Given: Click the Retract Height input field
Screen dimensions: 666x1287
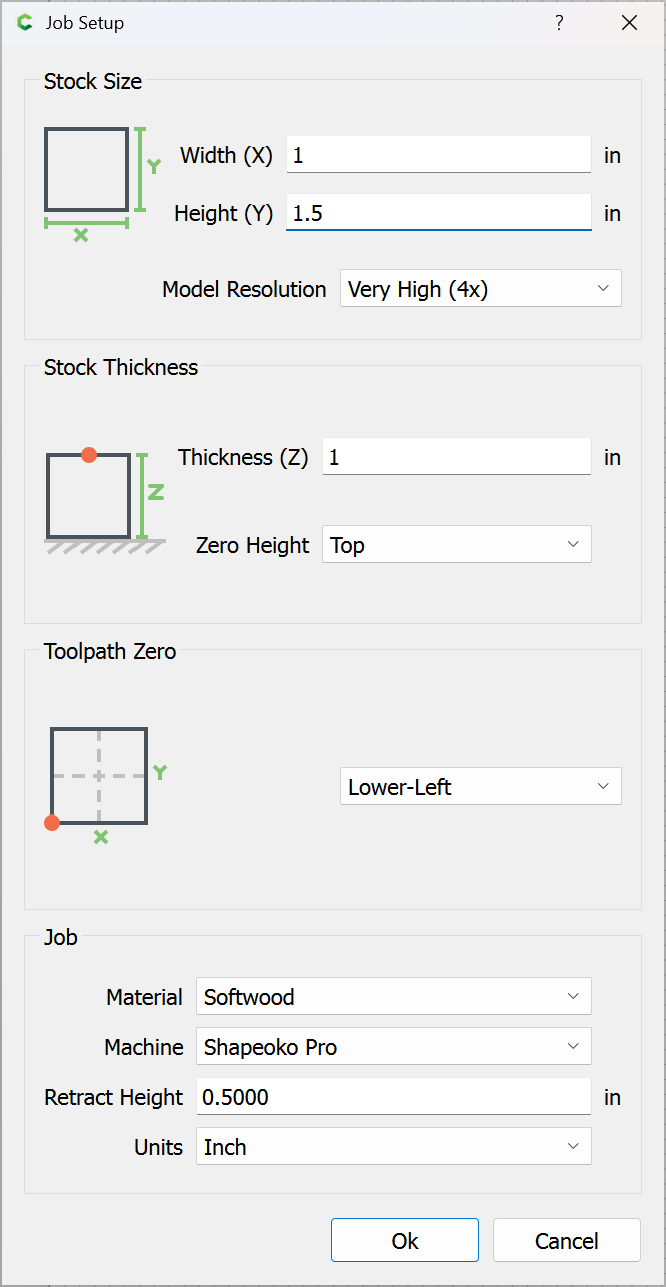Looking at the screenshot, I should coord(393,1097).
